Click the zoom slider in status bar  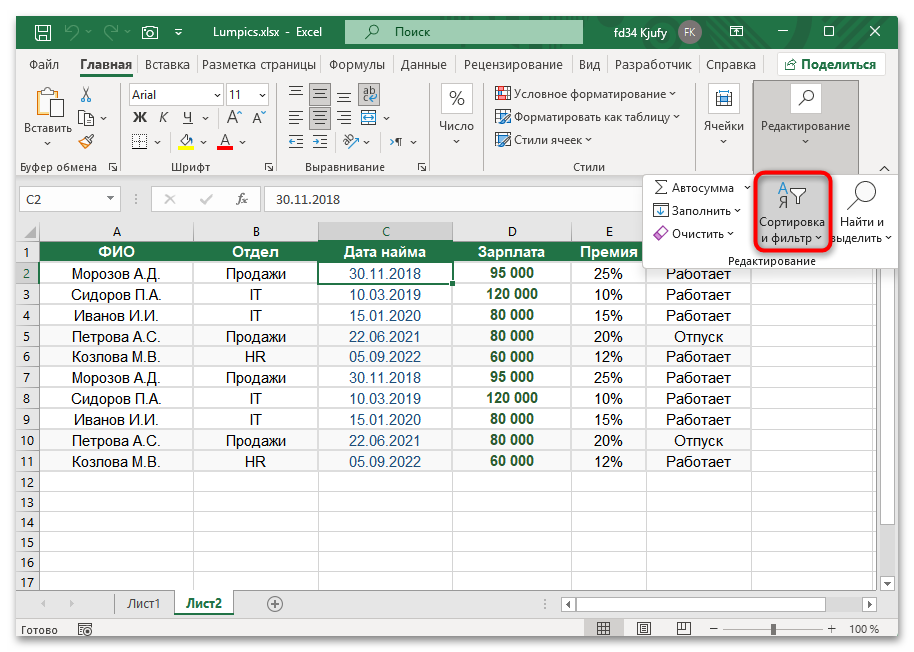pyautogui.click(x=774, y=630)
